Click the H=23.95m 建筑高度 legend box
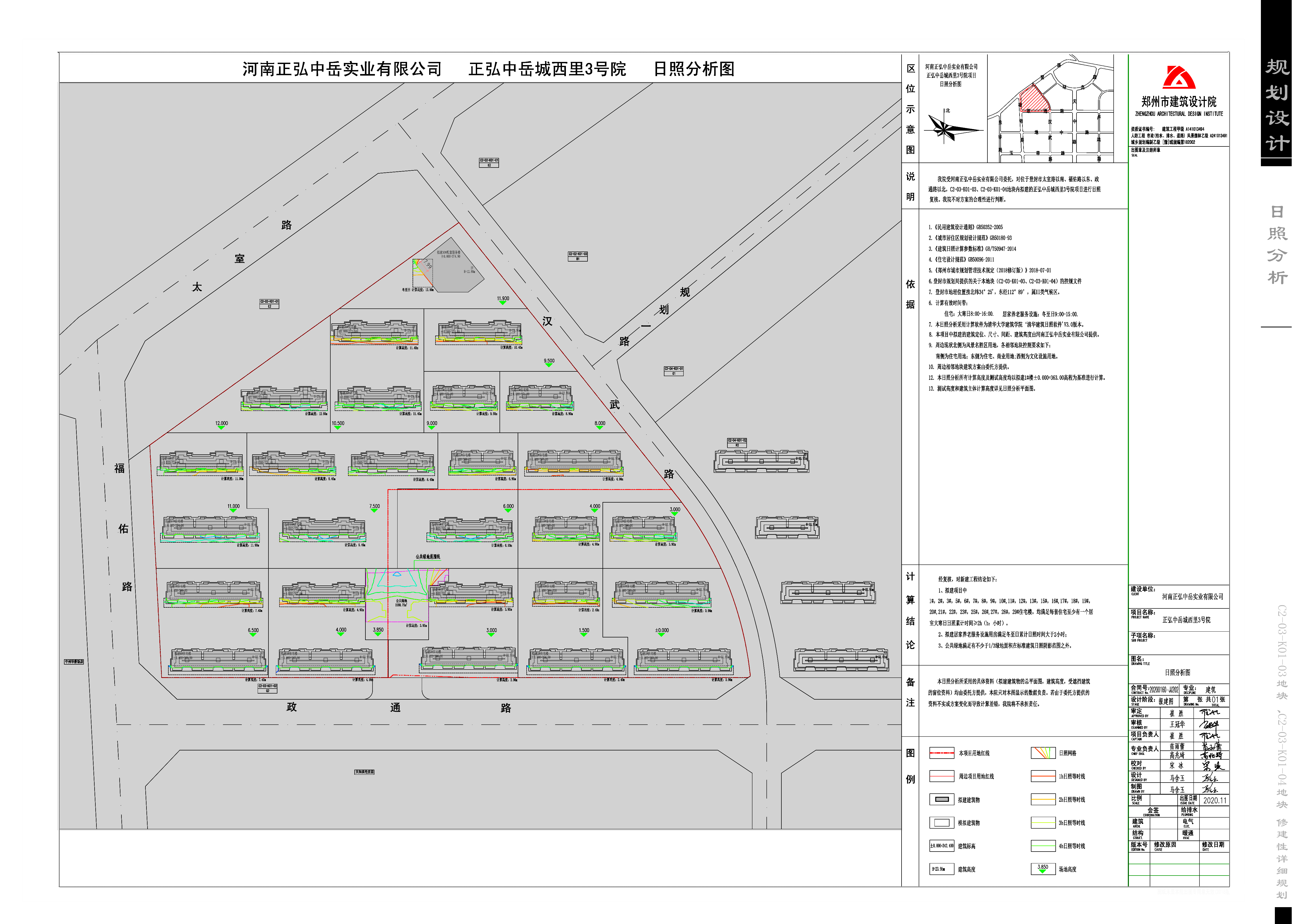The image size is (1307, 924). 942,869
